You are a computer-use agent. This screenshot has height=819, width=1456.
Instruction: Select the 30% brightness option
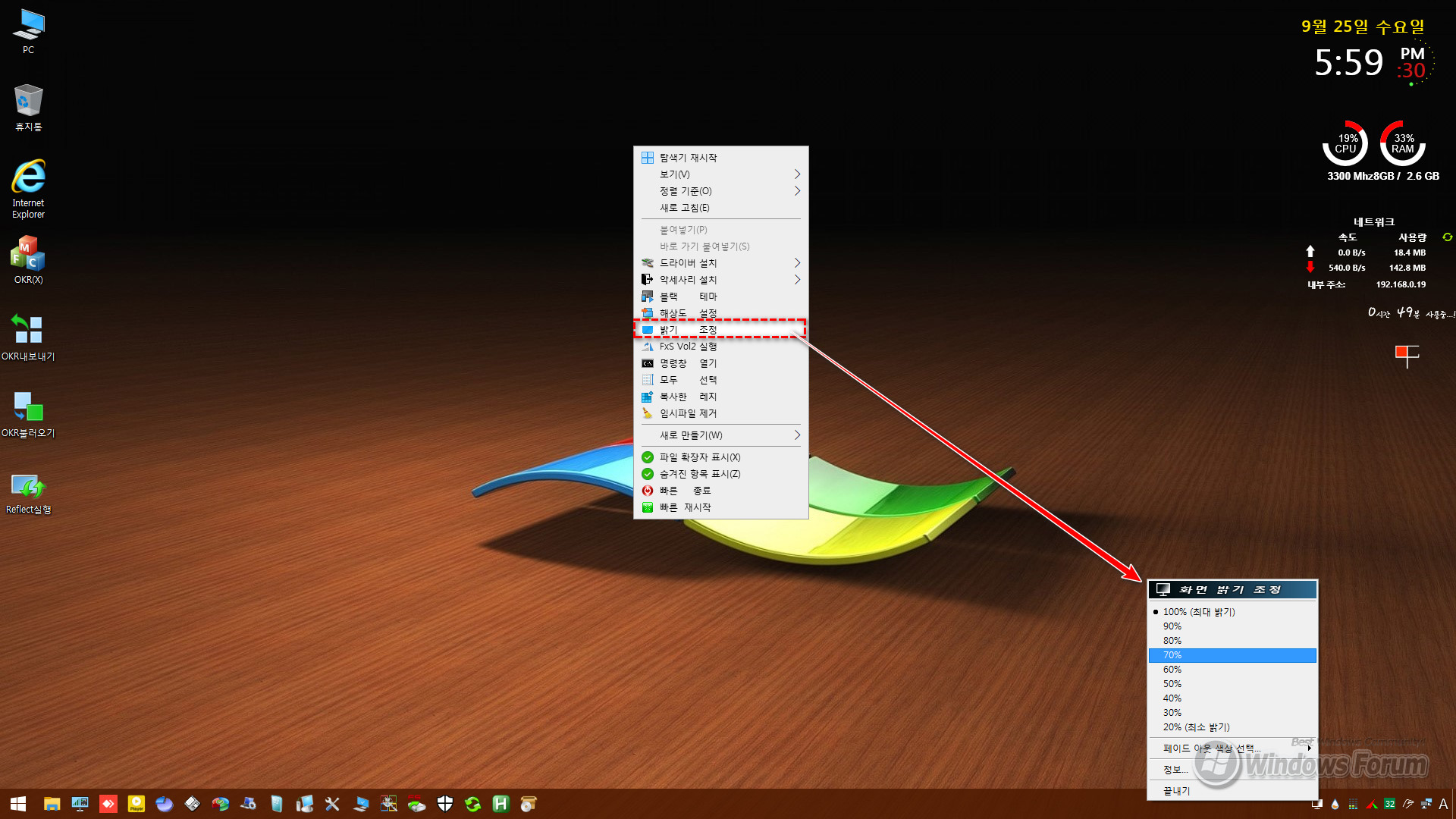coord(1232,713)
